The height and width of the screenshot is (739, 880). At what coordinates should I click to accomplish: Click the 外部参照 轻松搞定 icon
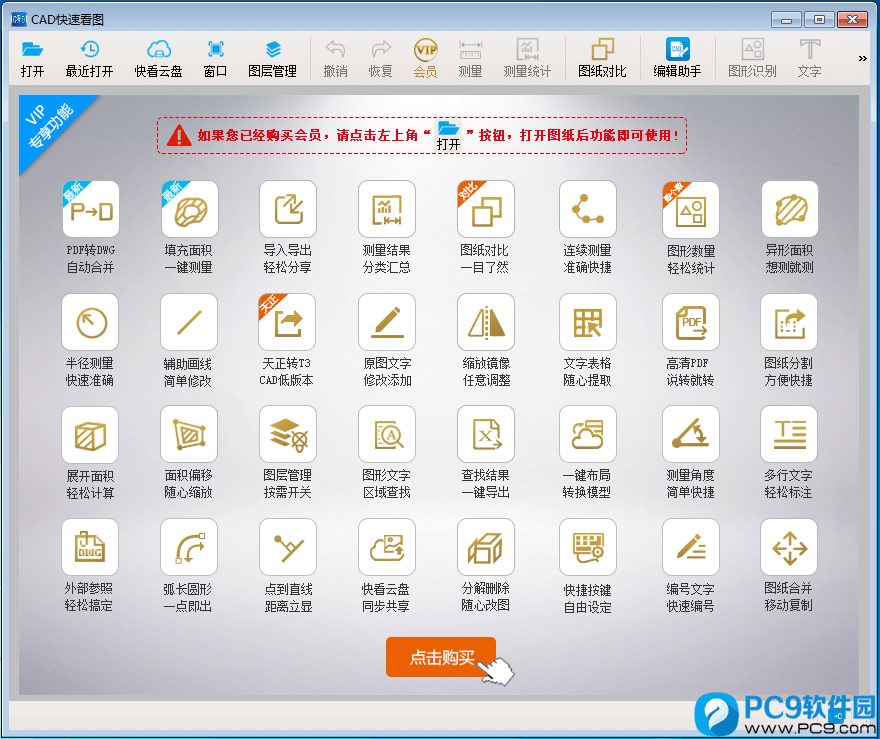90,547
